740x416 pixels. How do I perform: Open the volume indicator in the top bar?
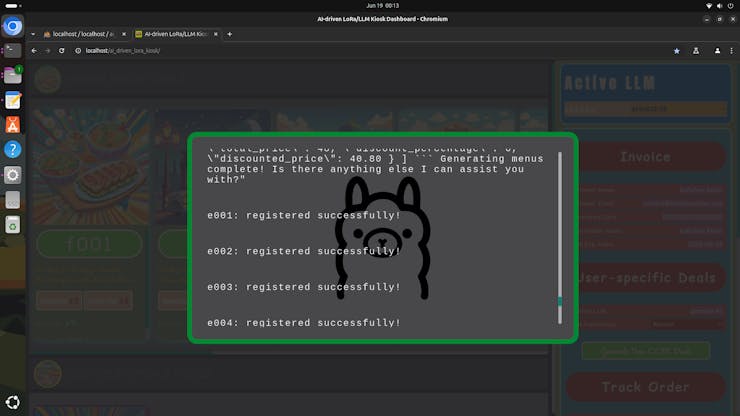[719, 6]
